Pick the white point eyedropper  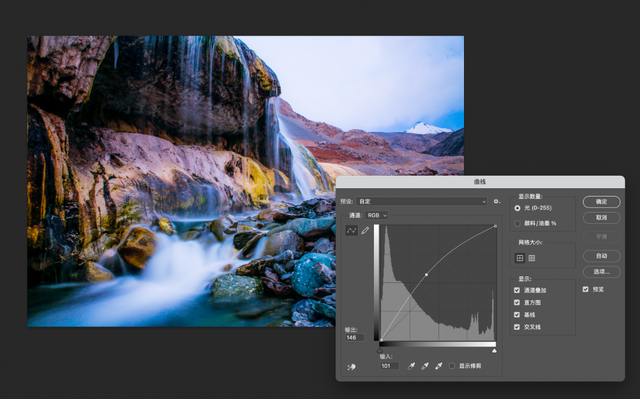pos(439,366)
